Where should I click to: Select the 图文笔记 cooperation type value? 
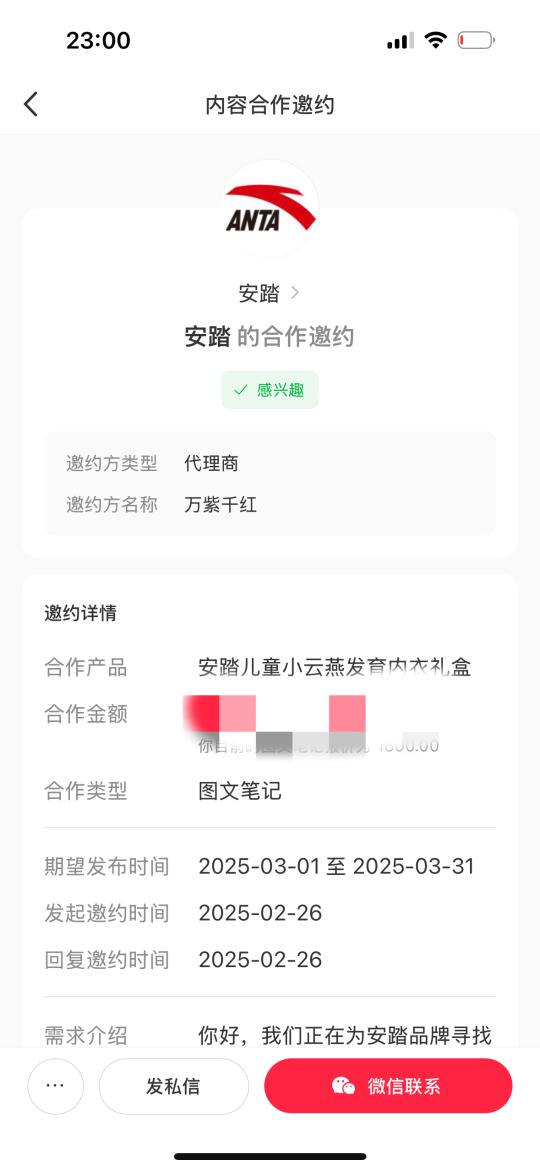(240, 791)
